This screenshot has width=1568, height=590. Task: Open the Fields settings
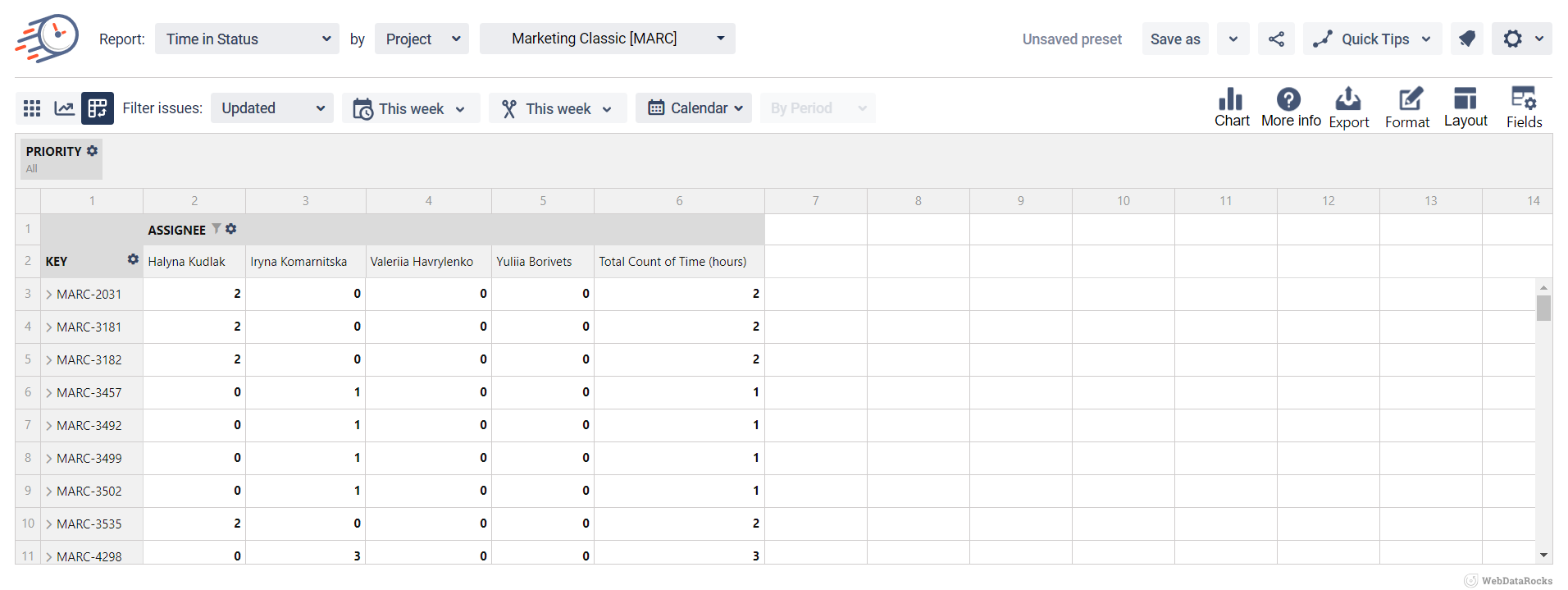pos(1524,107)
